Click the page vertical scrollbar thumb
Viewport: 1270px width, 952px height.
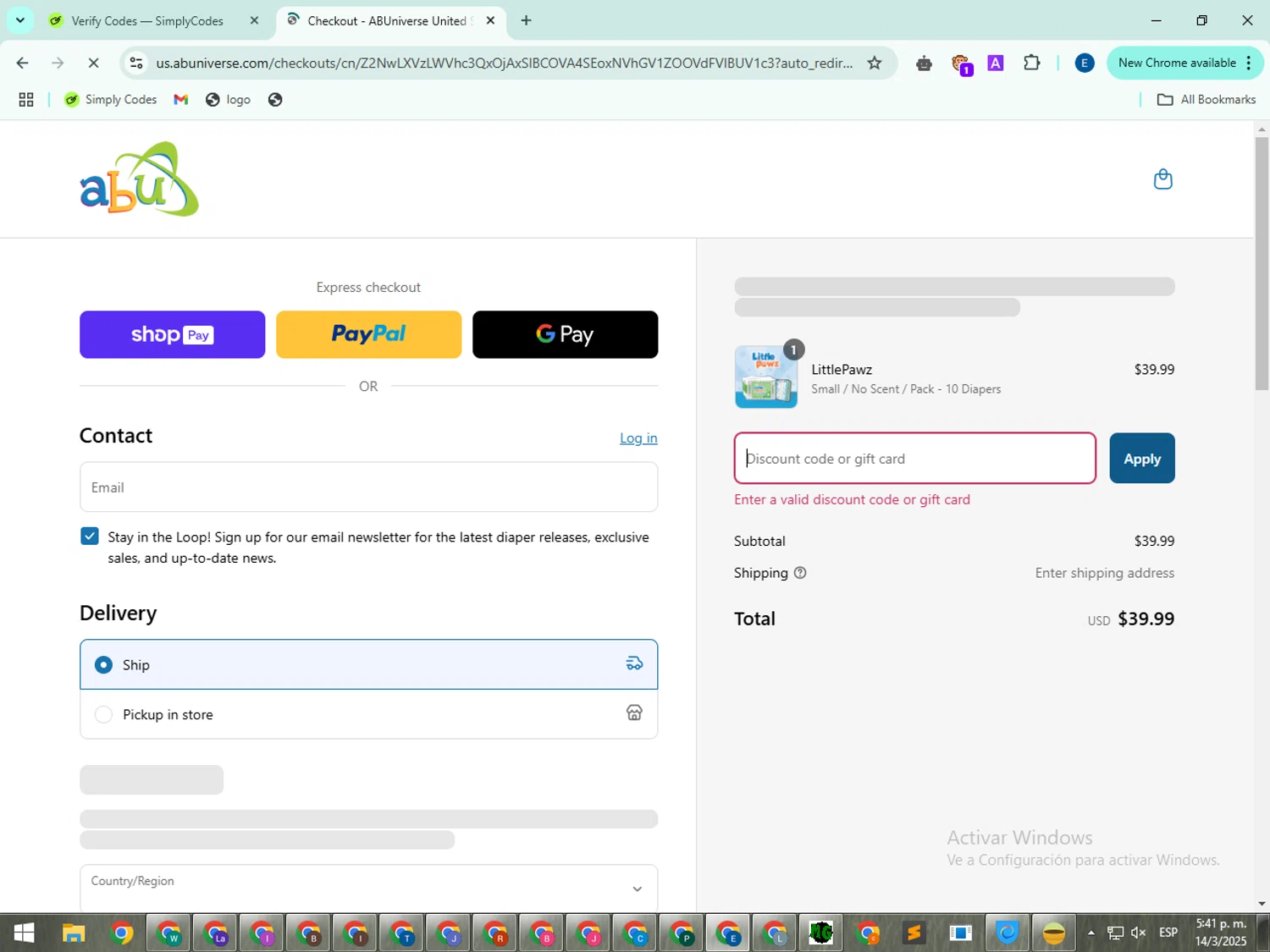(1262, 262)
